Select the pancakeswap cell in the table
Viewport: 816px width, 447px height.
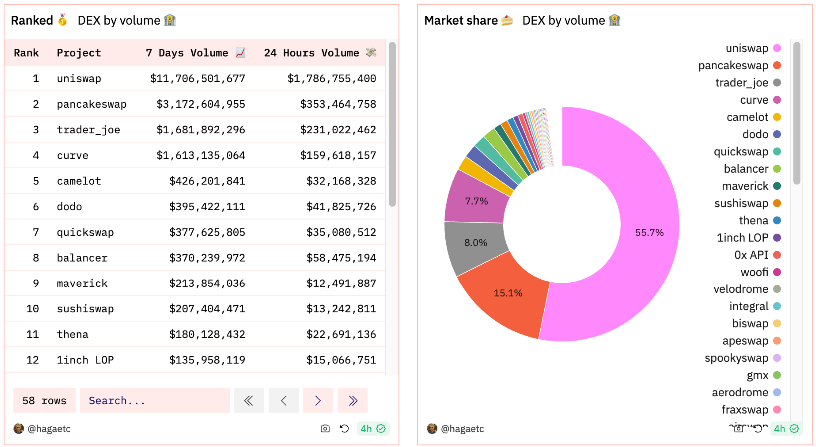click(92, 104)
